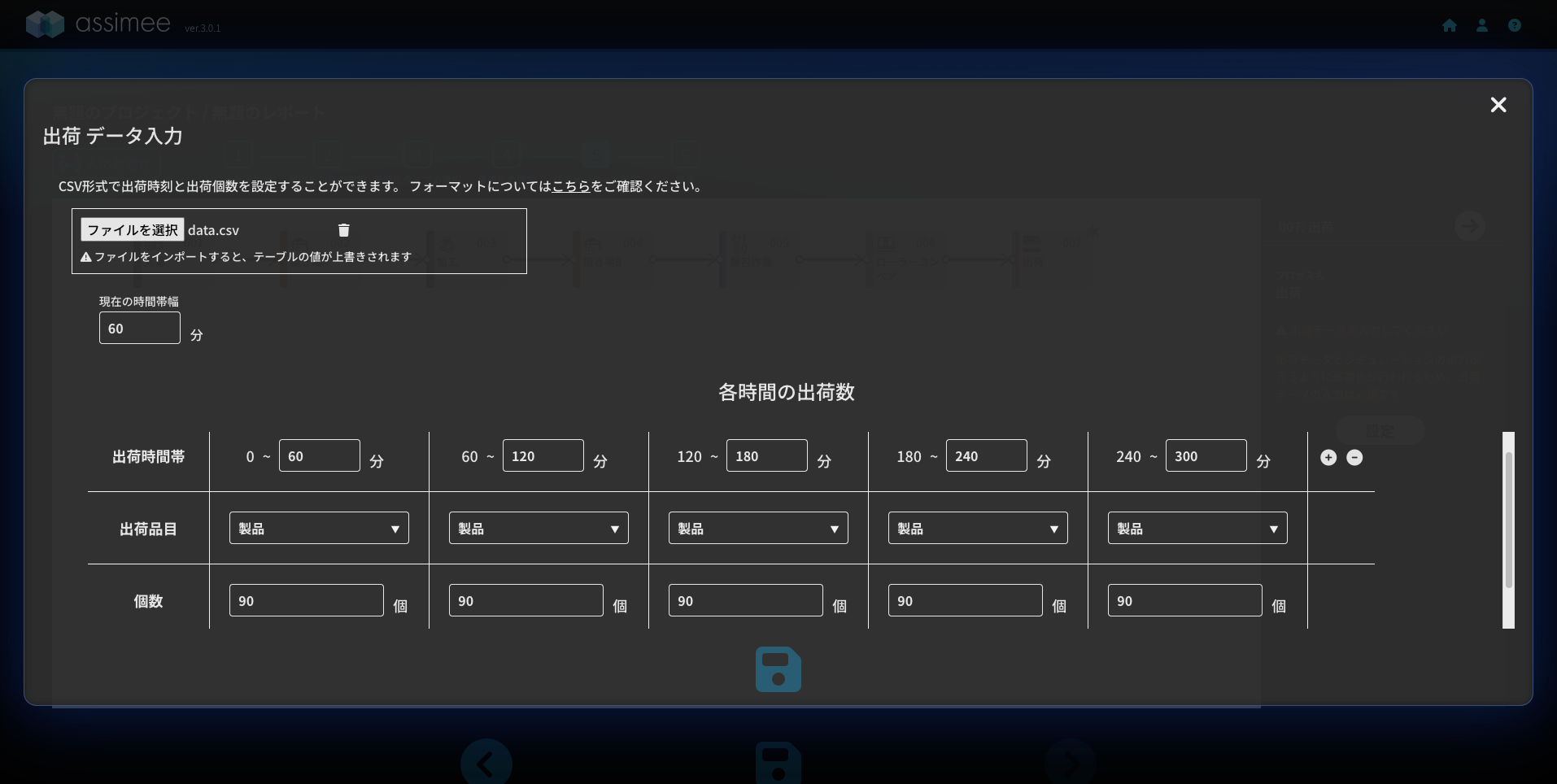Click the assimee logo

[x=99, y=24]
